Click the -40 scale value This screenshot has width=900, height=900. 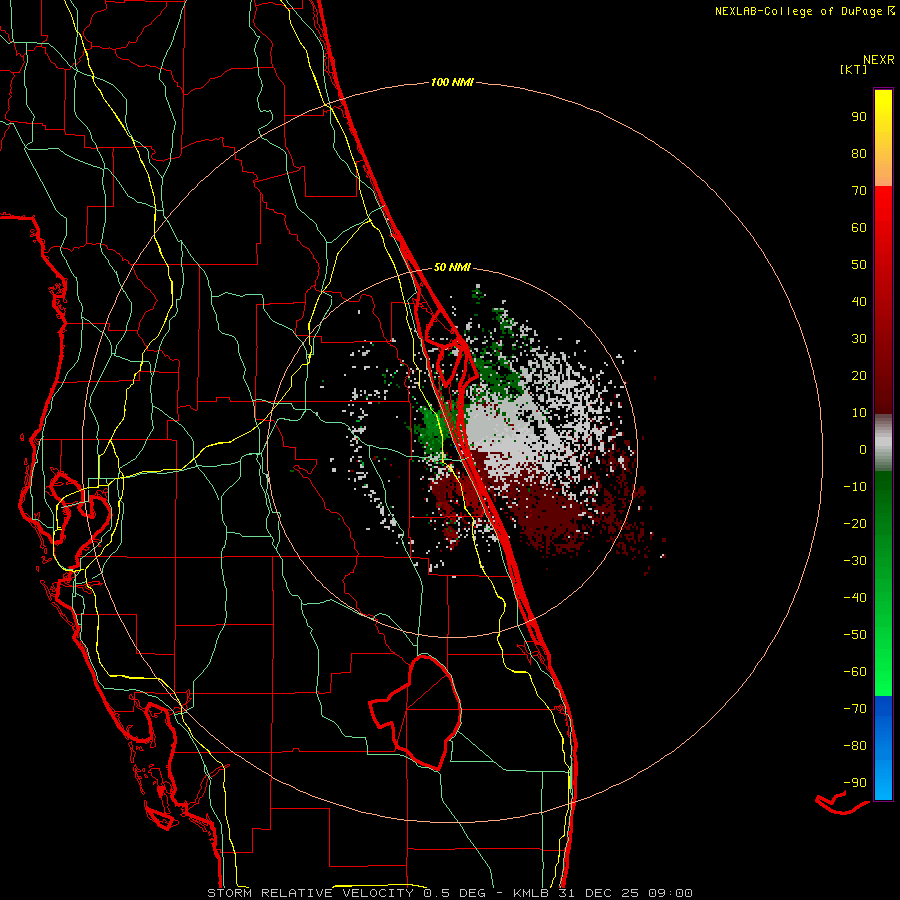tap(855, 598)
